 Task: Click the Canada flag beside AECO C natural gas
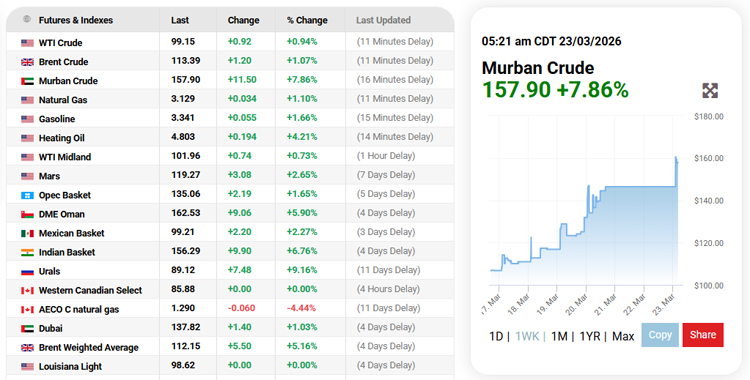click(27, 310)
